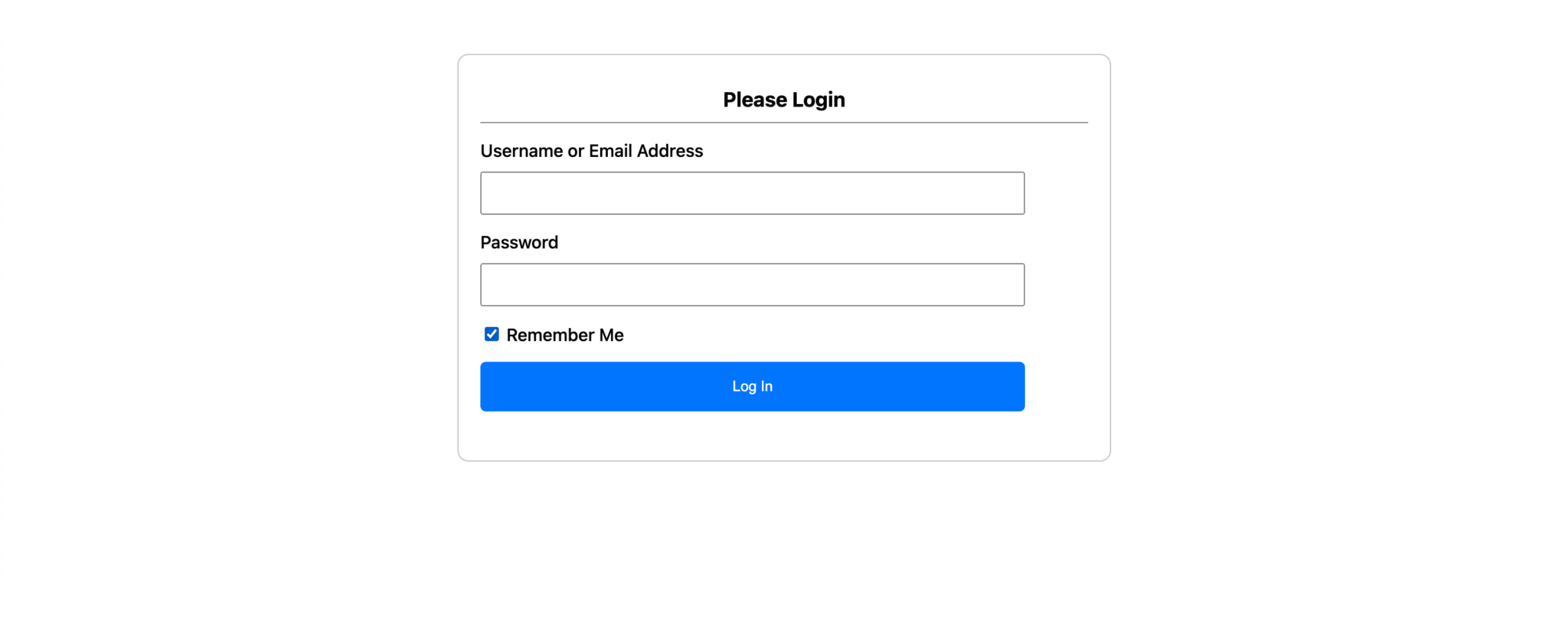Disable Remember Me via its checkbox
The width and height of the screenshot is (1568, 619).
click(x=492, y=334)
